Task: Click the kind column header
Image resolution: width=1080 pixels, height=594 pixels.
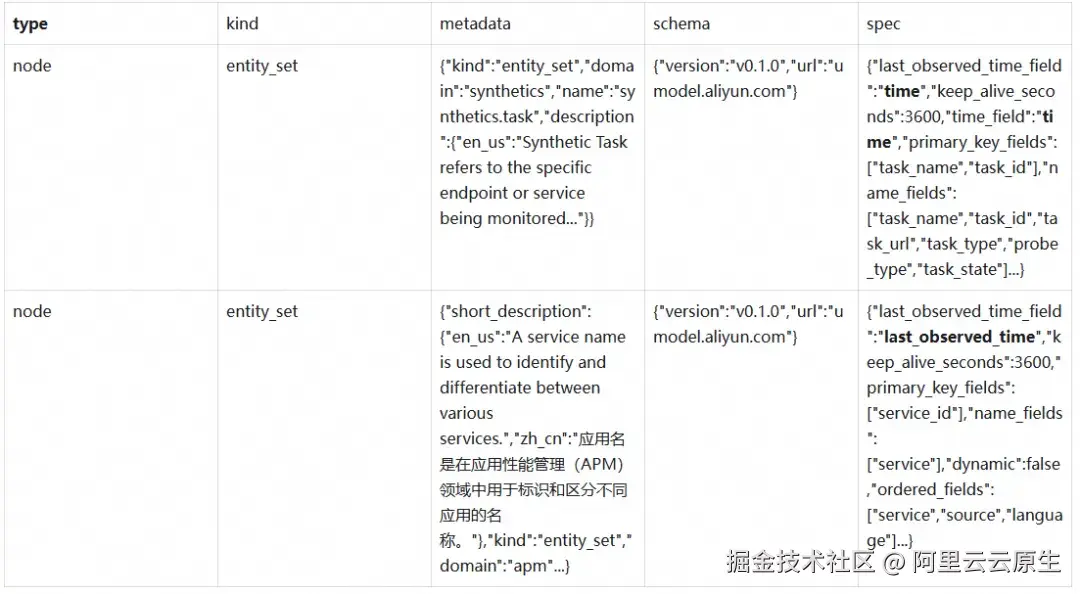Action: click(x=244, y=24)
